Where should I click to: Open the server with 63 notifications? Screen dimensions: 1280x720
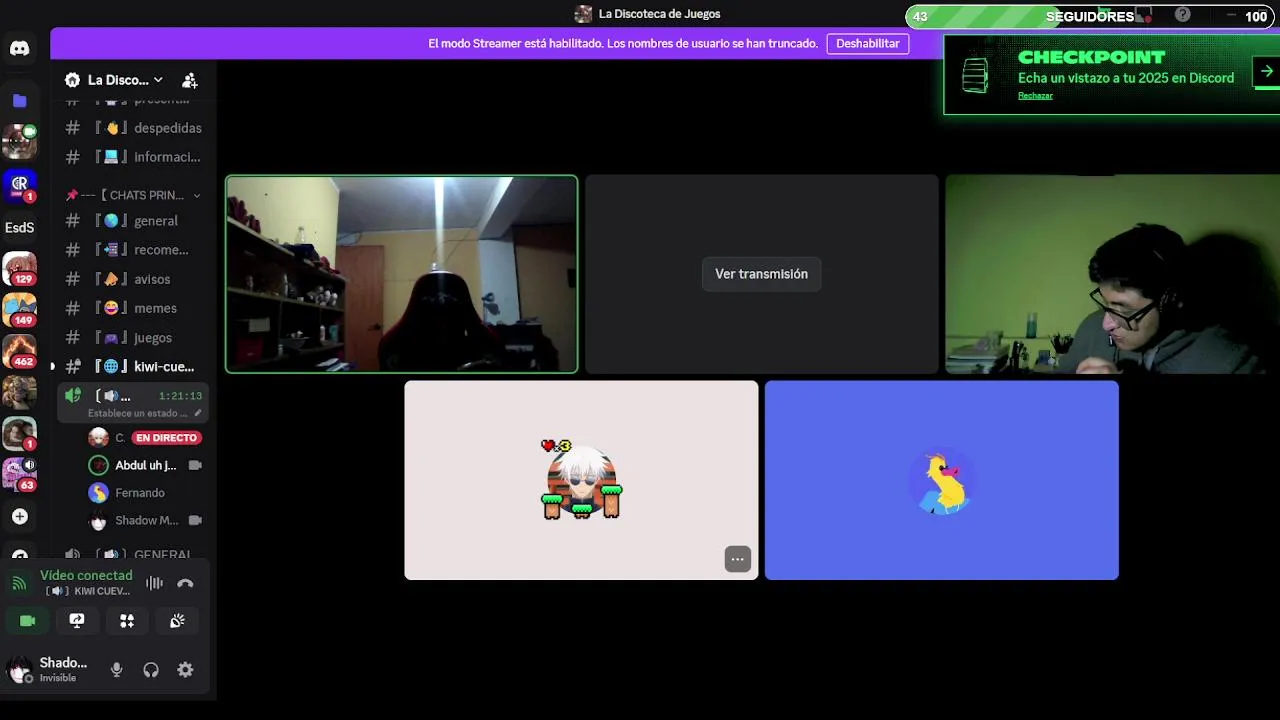click(19, 474)
